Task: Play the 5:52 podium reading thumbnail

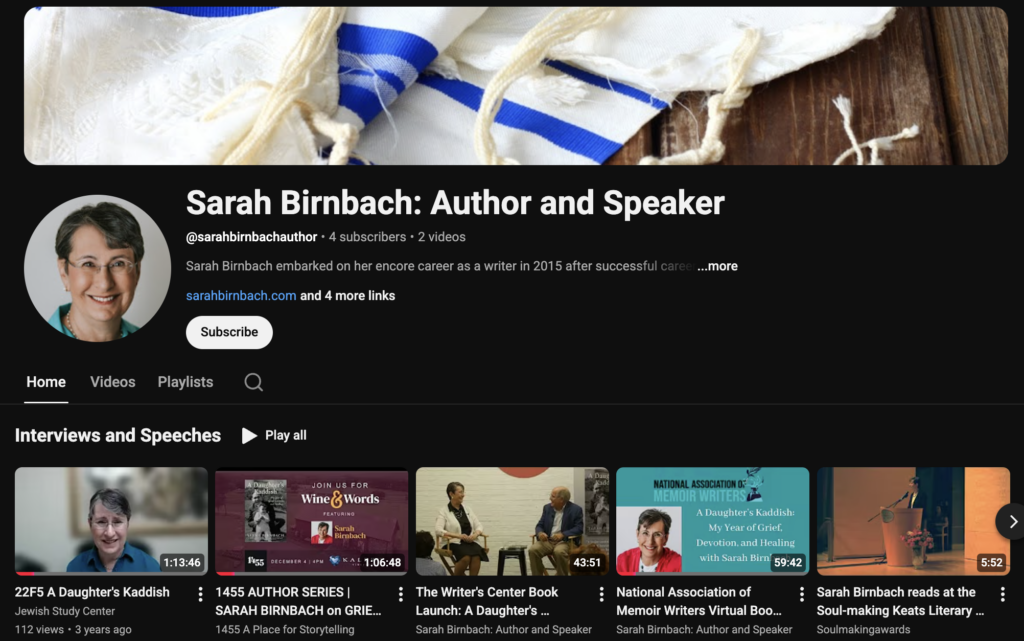Action: [913, 521]
